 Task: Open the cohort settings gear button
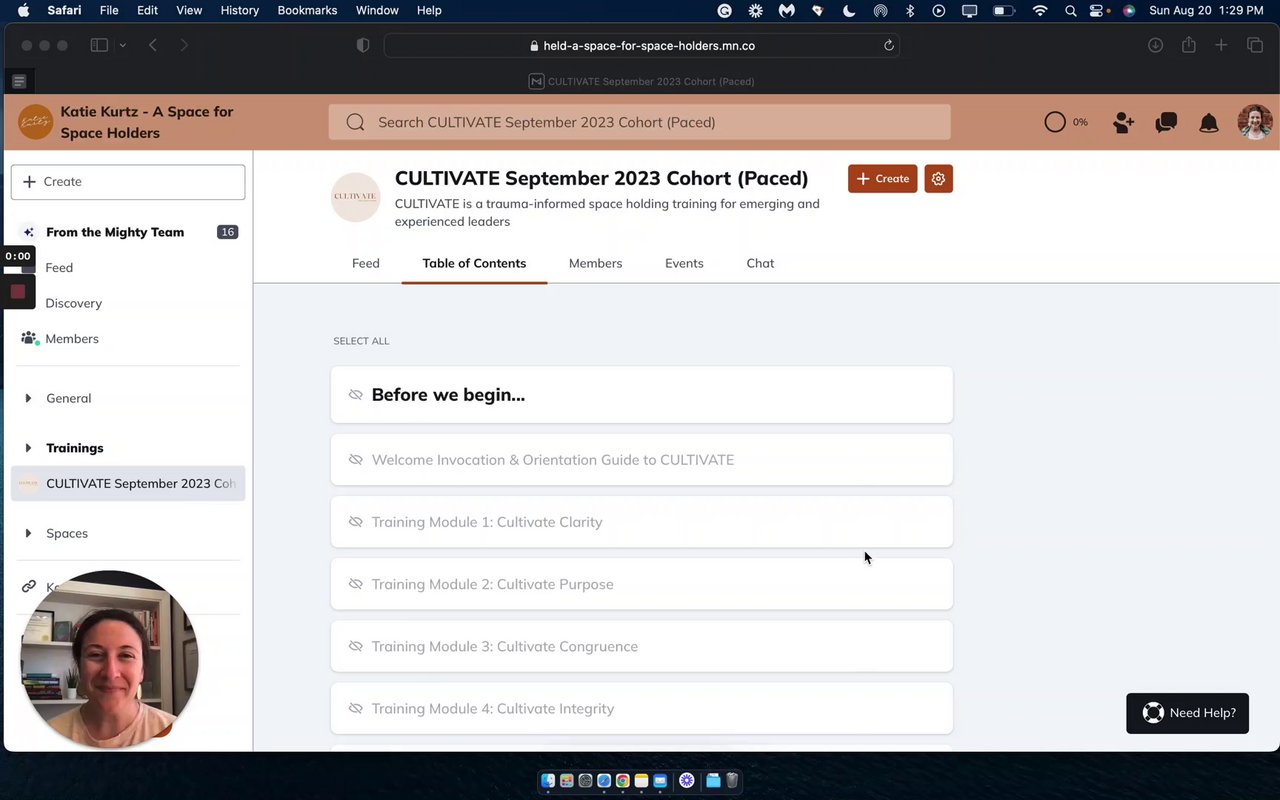point(938,179)
